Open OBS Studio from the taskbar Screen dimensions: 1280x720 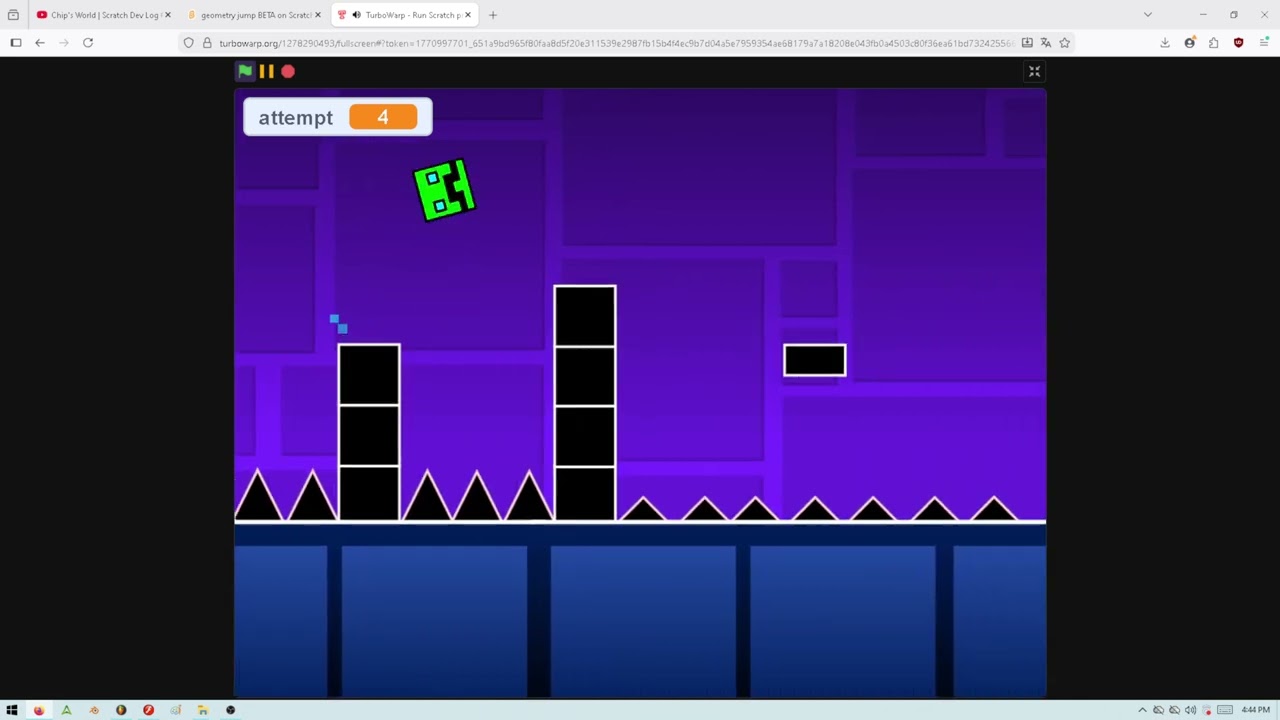[x=230, y=710]
